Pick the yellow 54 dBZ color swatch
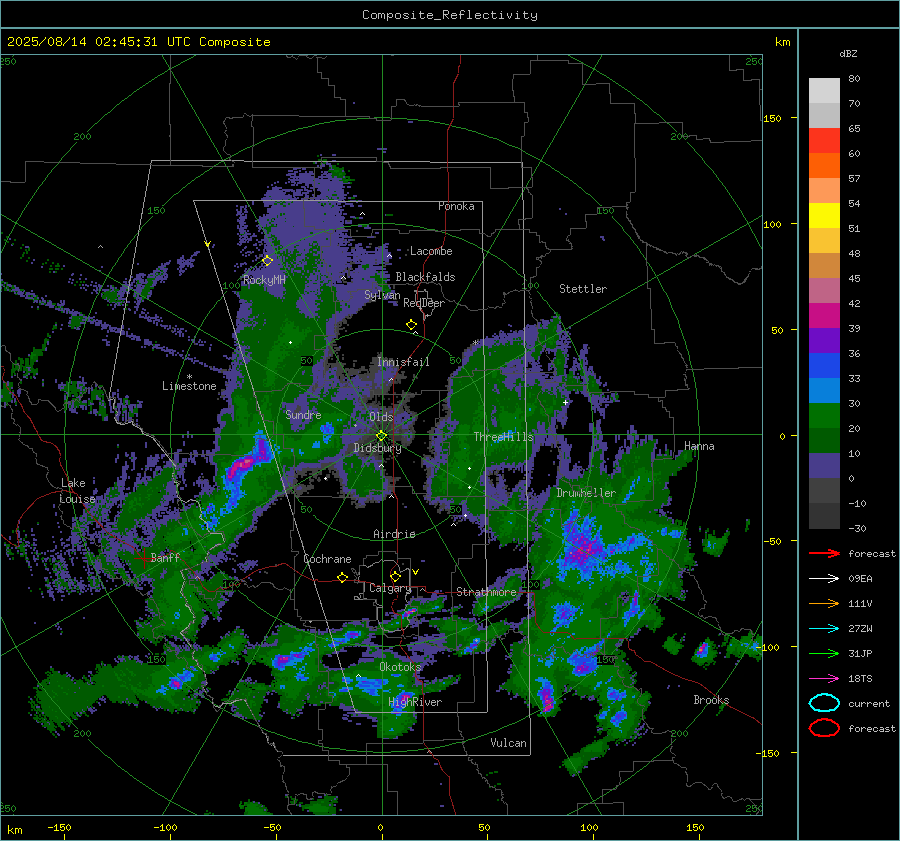900x841 pixels. coord(824,216)
